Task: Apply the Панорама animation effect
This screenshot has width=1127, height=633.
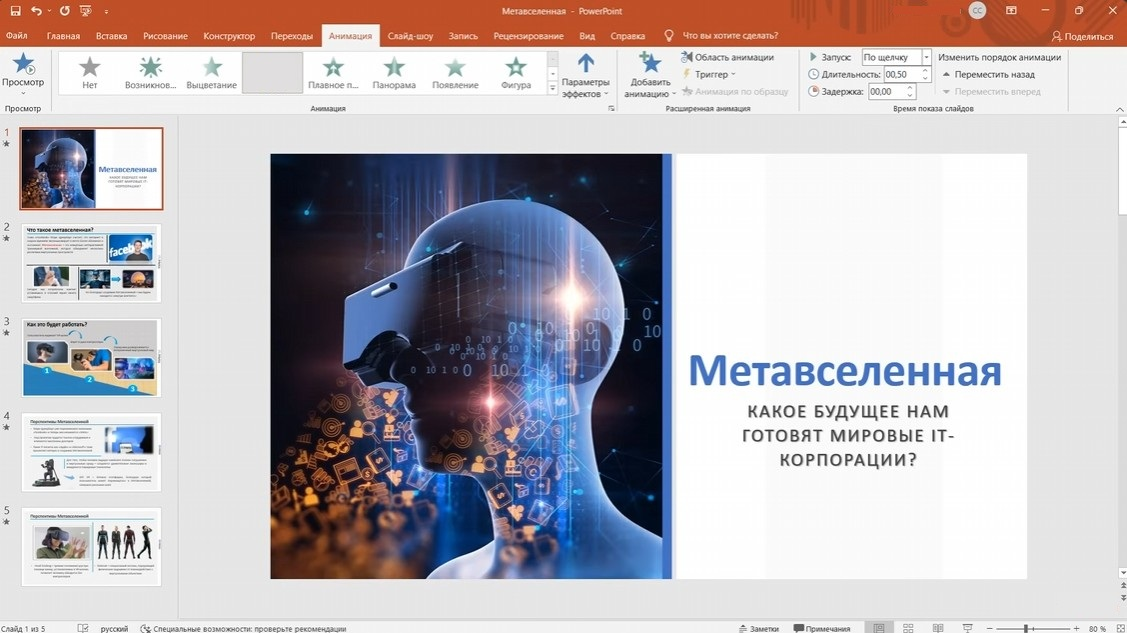Action: pyautogui.click(x=394, y=73)
